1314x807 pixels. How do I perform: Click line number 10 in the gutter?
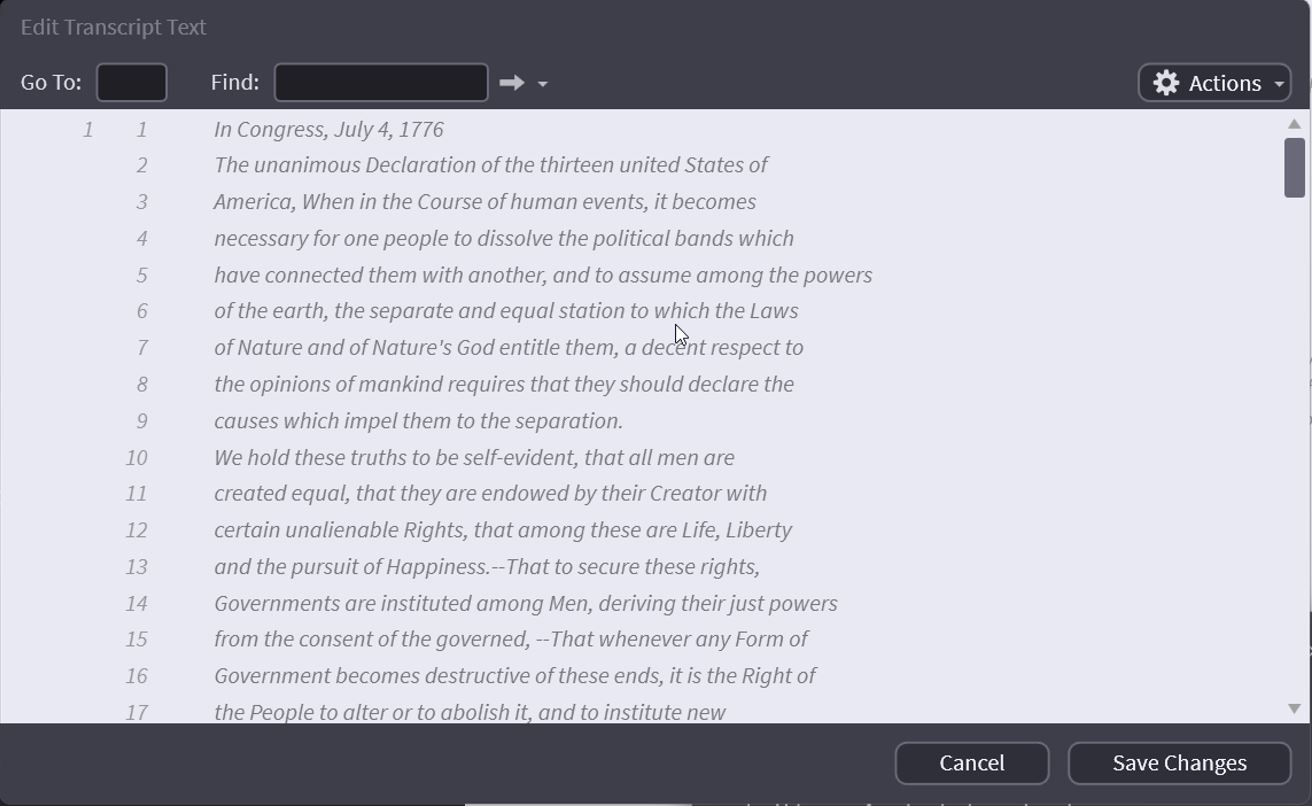click(137, 458)
